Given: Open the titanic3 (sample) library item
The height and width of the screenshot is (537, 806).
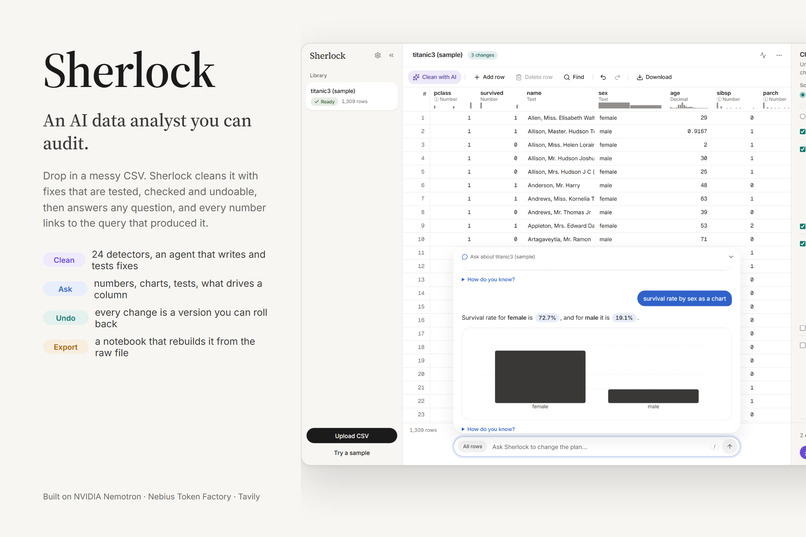Looking at the screenshot, I should pos(352,96).
